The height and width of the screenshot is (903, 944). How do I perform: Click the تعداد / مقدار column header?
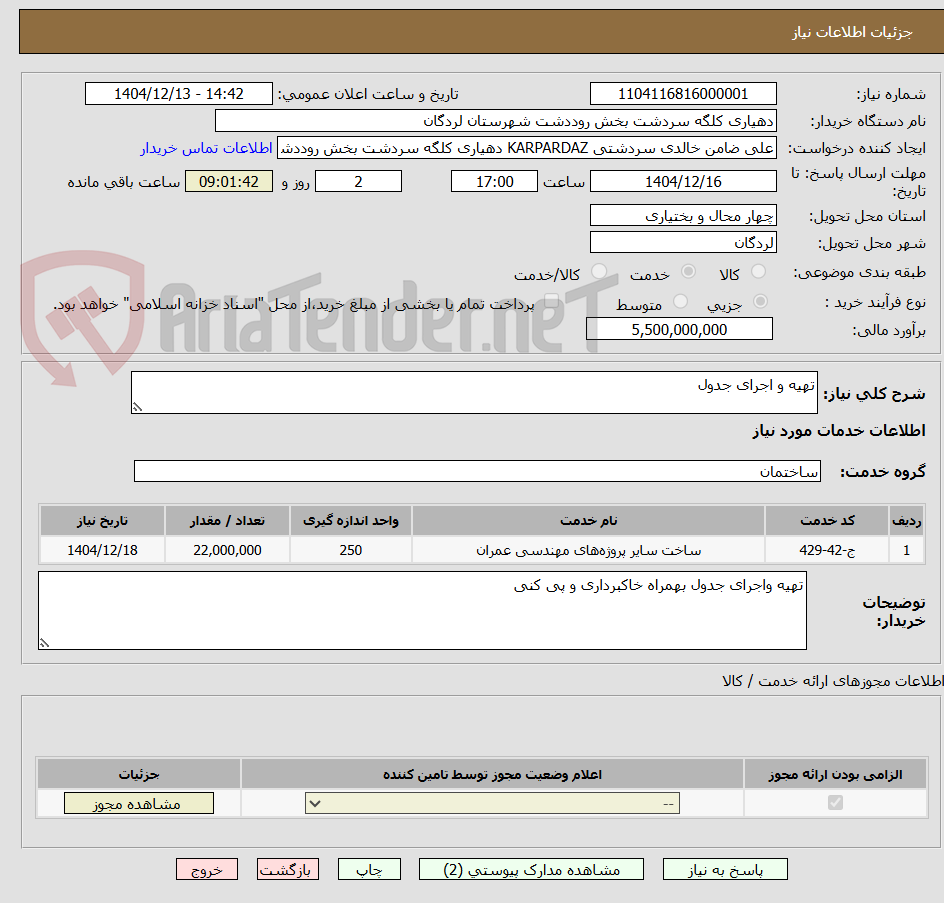[x=228, y=521]
